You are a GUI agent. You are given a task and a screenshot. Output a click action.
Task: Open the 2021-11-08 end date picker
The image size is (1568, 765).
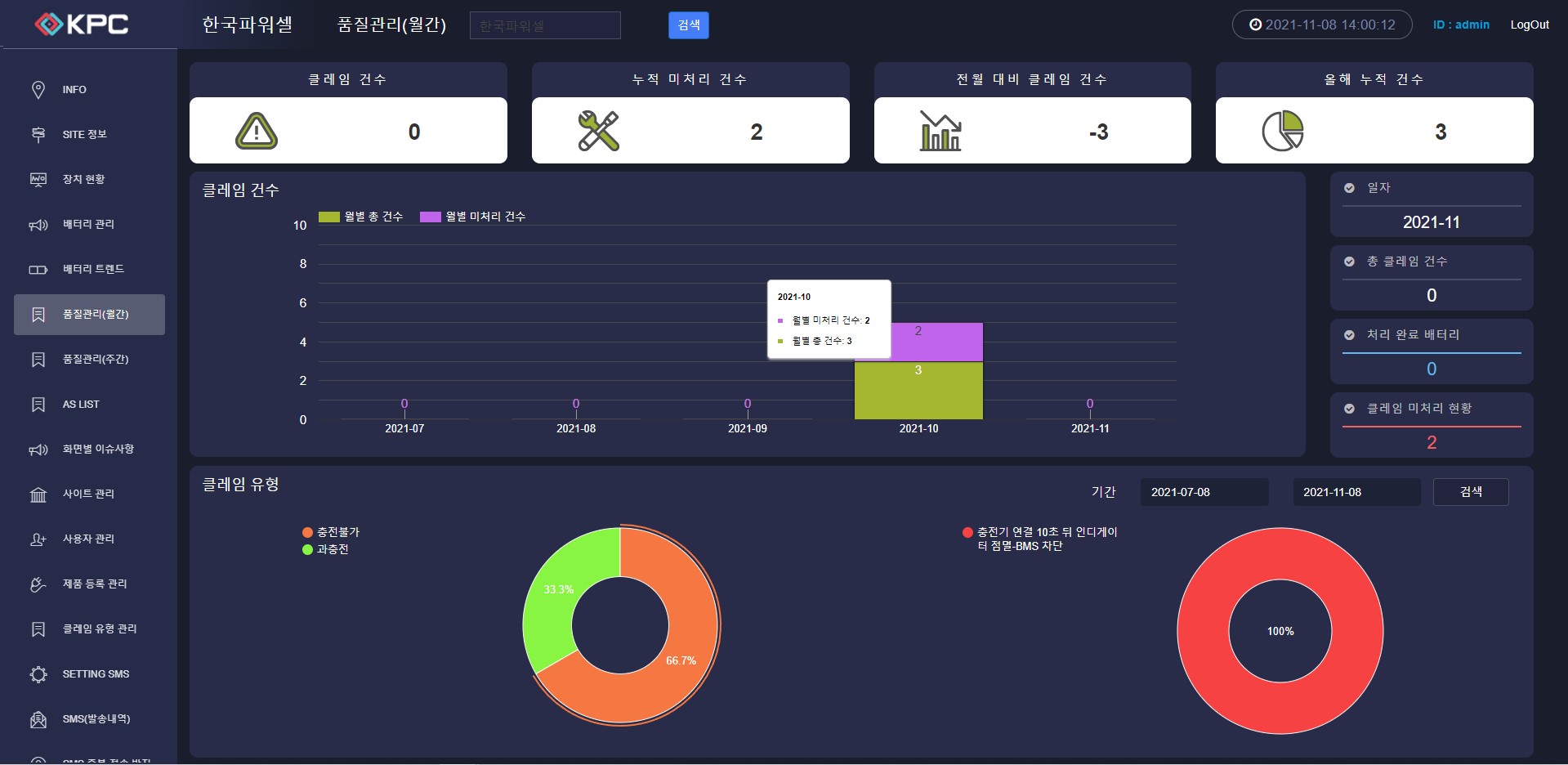point(1356,492)
